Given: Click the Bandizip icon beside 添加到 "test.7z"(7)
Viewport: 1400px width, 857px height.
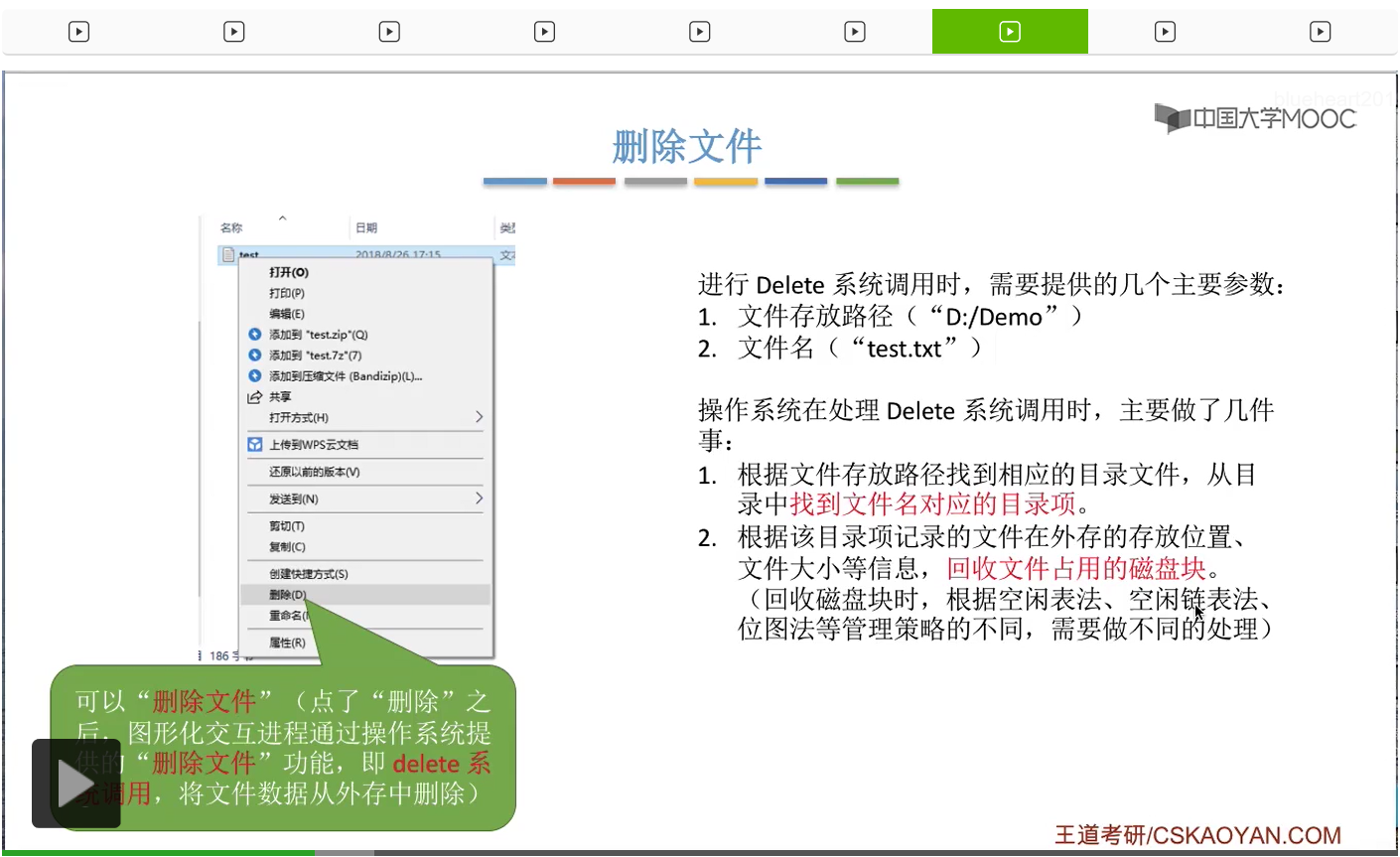Looking at the screenshot, I should [254, 356].
